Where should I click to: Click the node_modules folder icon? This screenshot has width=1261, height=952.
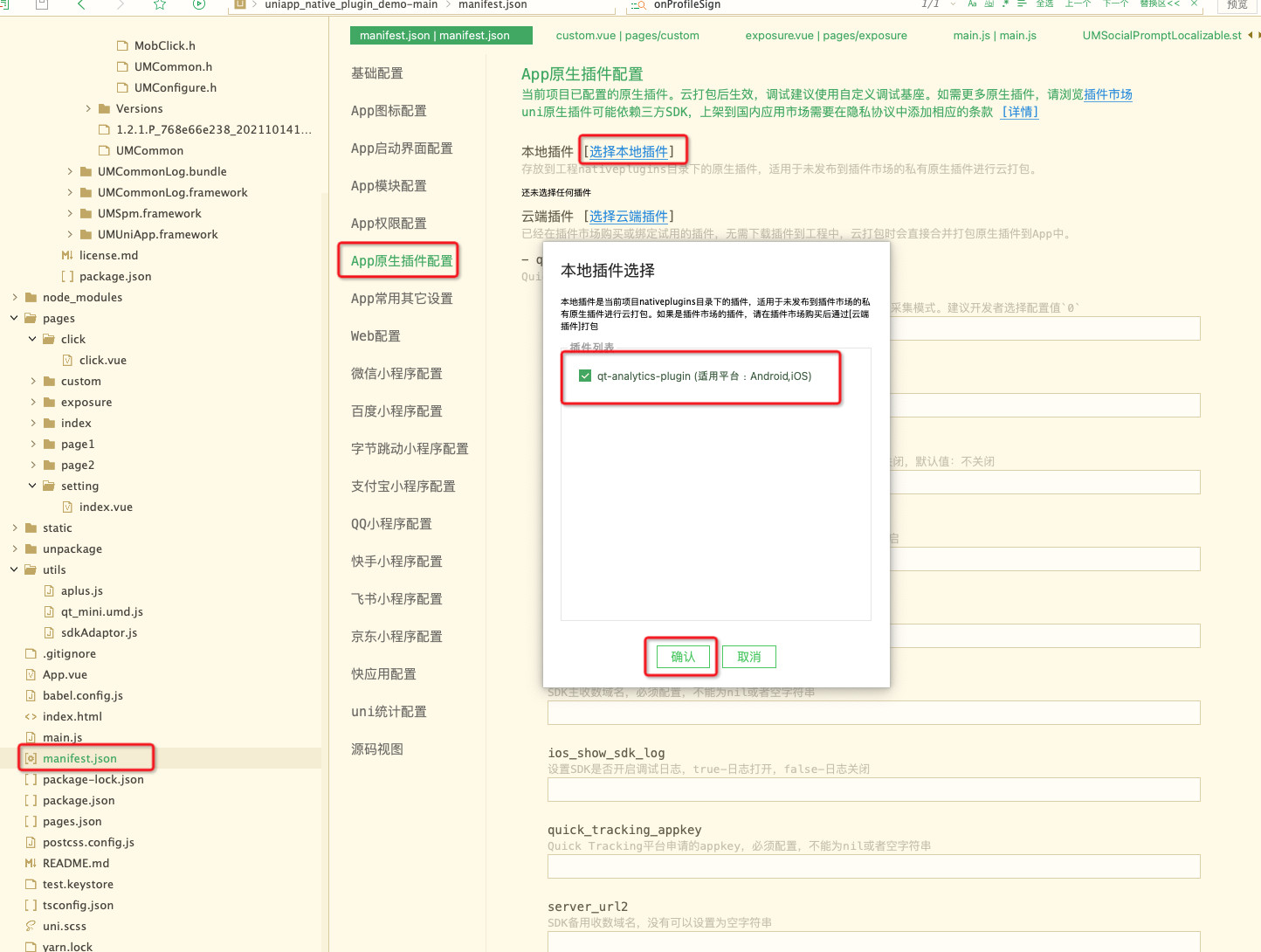click(x=31, y=297)
